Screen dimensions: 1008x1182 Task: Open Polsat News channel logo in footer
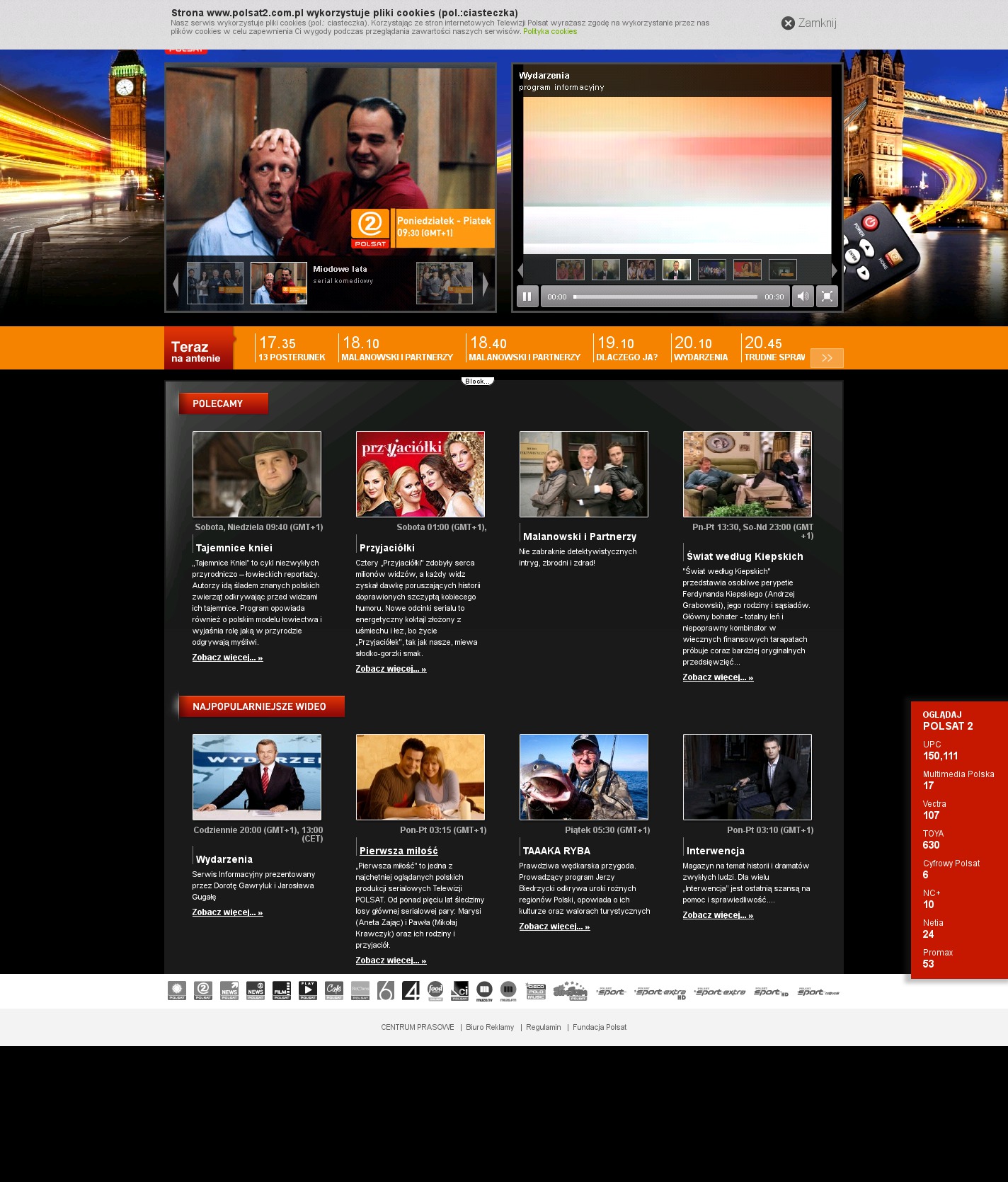(229, 991)
